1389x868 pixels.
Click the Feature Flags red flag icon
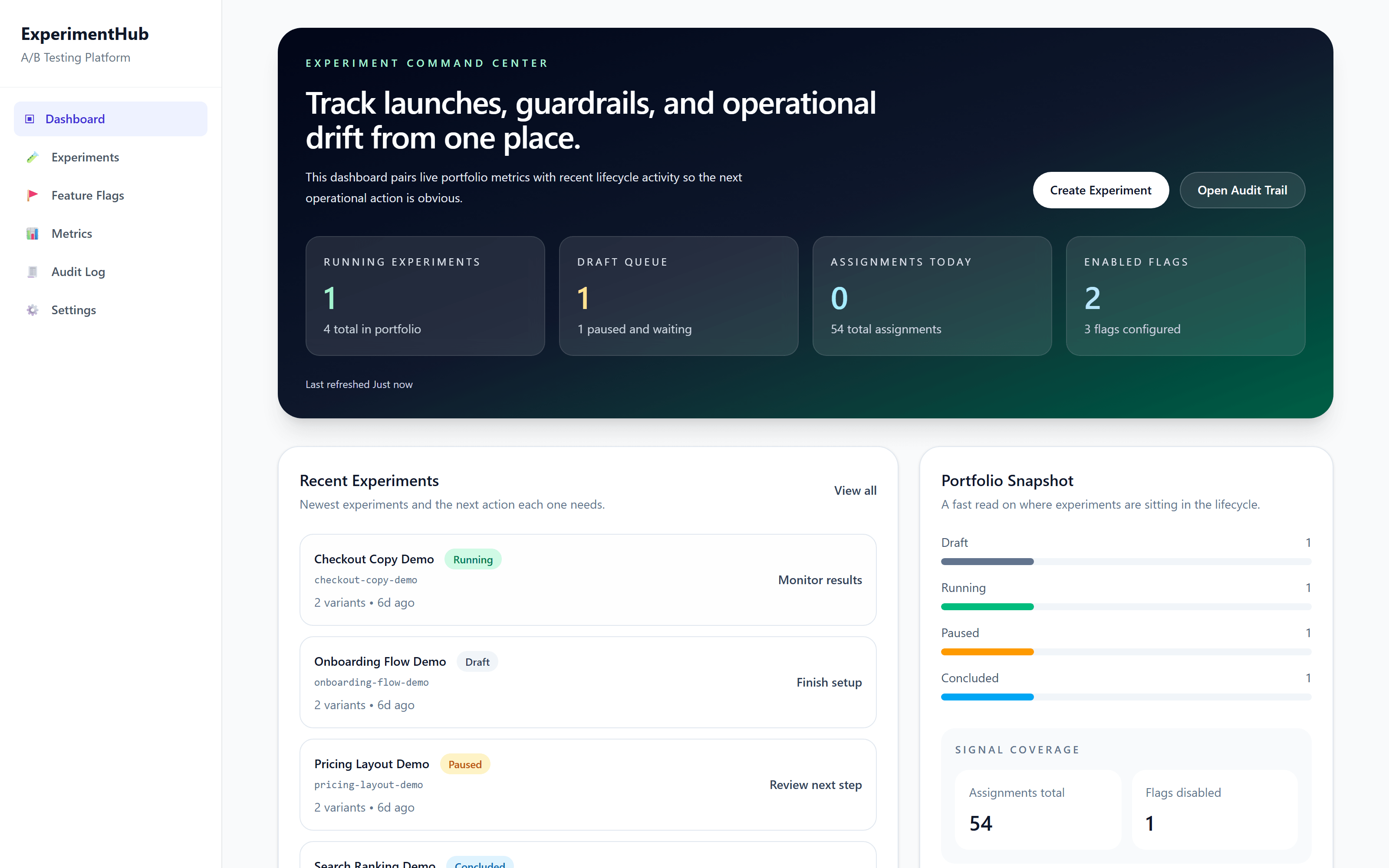pos(33,195)
